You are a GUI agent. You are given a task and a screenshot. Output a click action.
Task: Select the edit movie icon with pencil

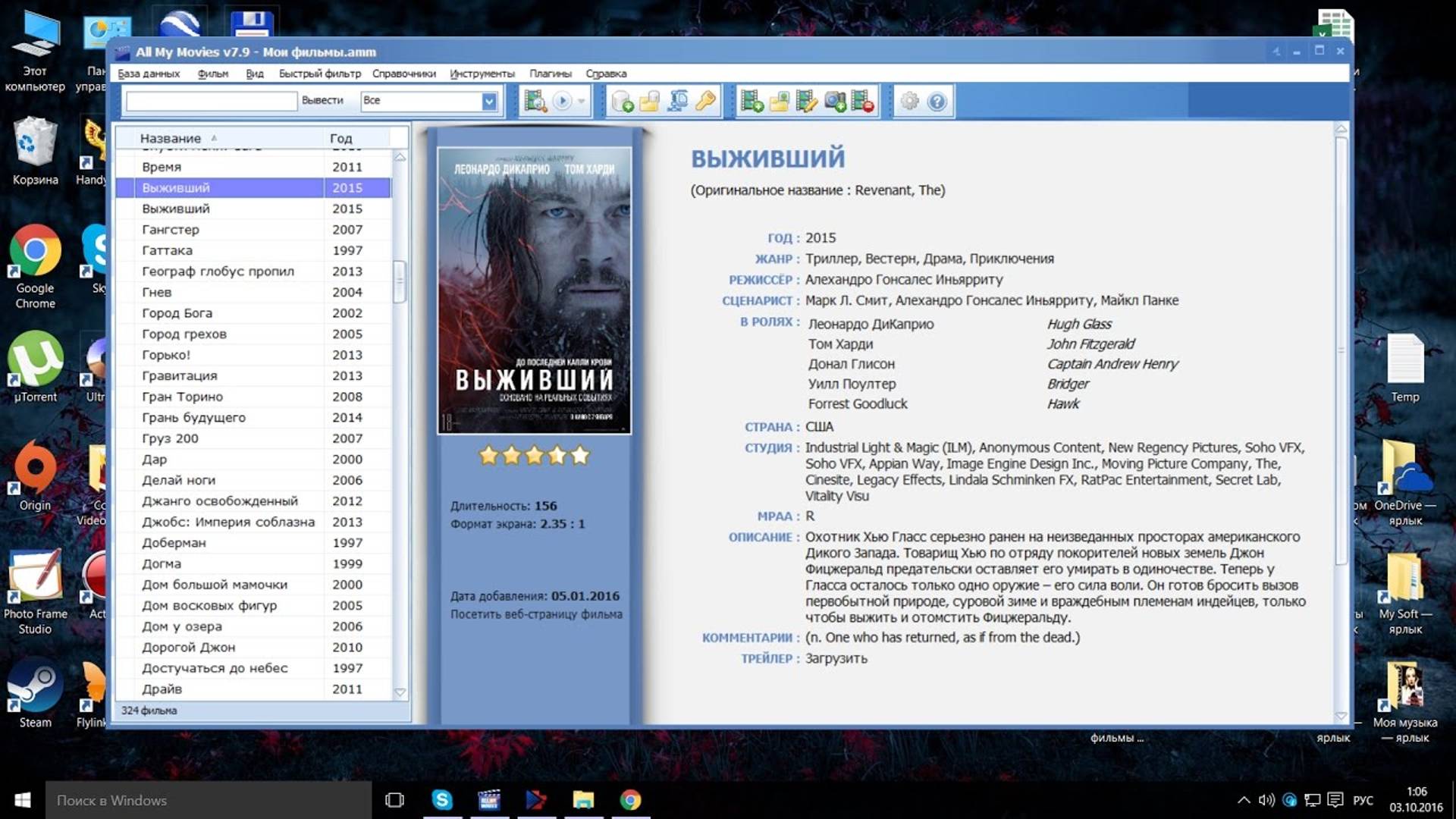click(805, 101)
